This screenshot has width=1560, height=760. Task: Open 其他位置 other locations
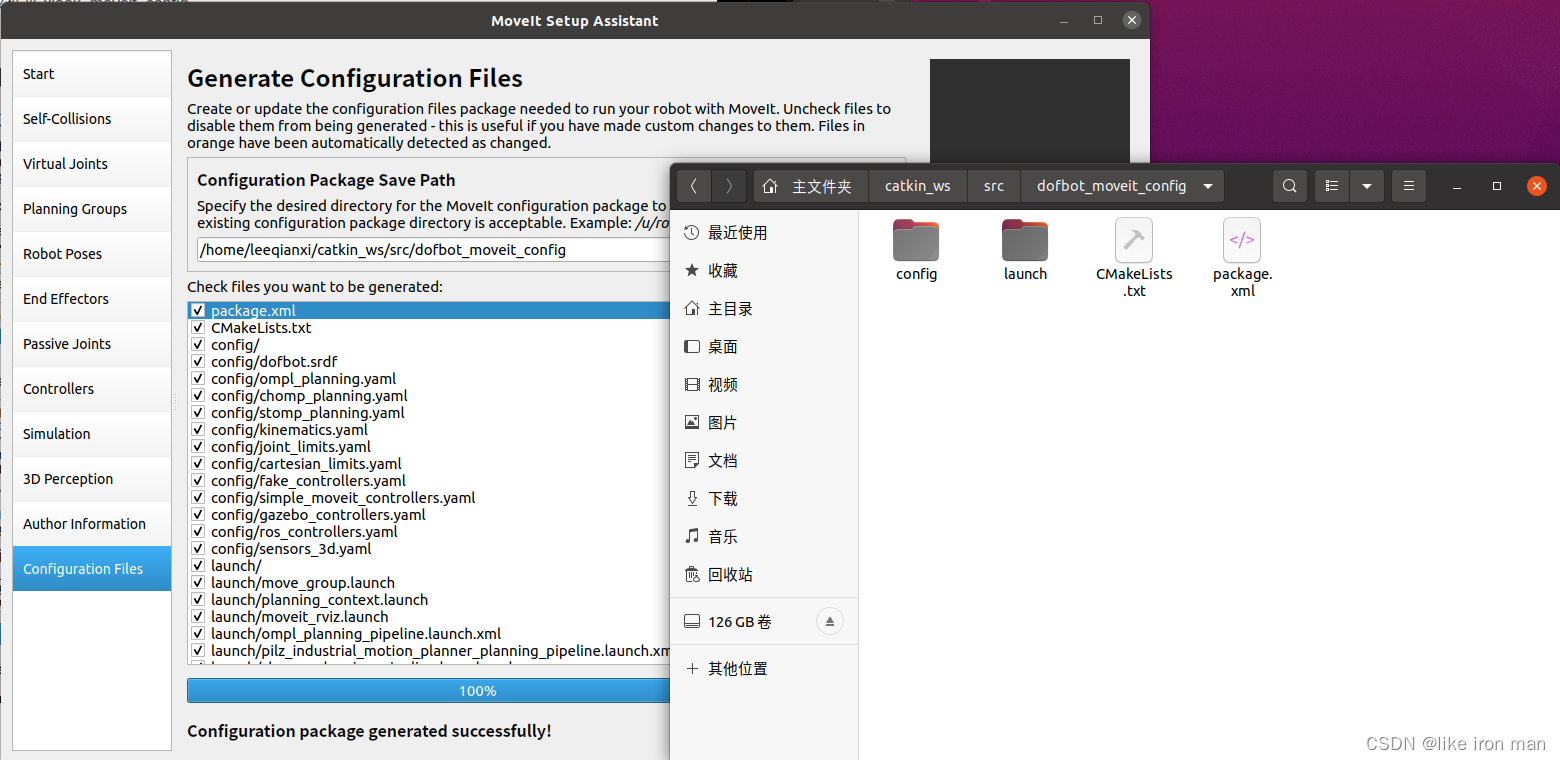coord(764,669)
